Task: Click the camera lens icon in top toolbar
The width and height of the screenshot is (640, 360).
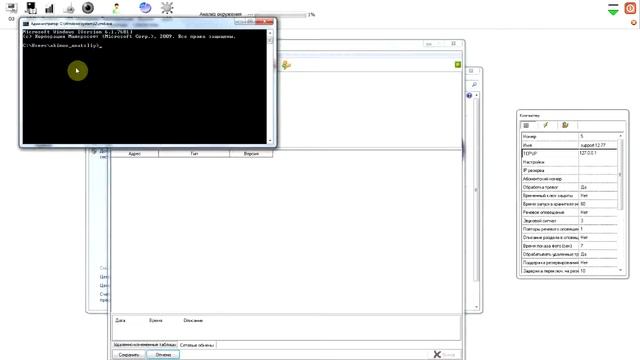Action: tap(88, 8)
